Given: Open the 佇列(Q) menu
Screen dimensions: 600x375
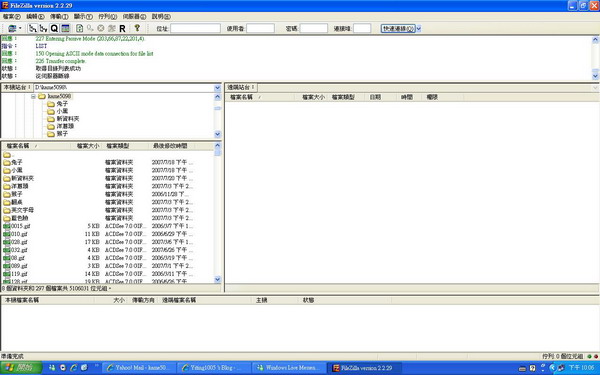Looking at the screenshot, I should (108, 16).
